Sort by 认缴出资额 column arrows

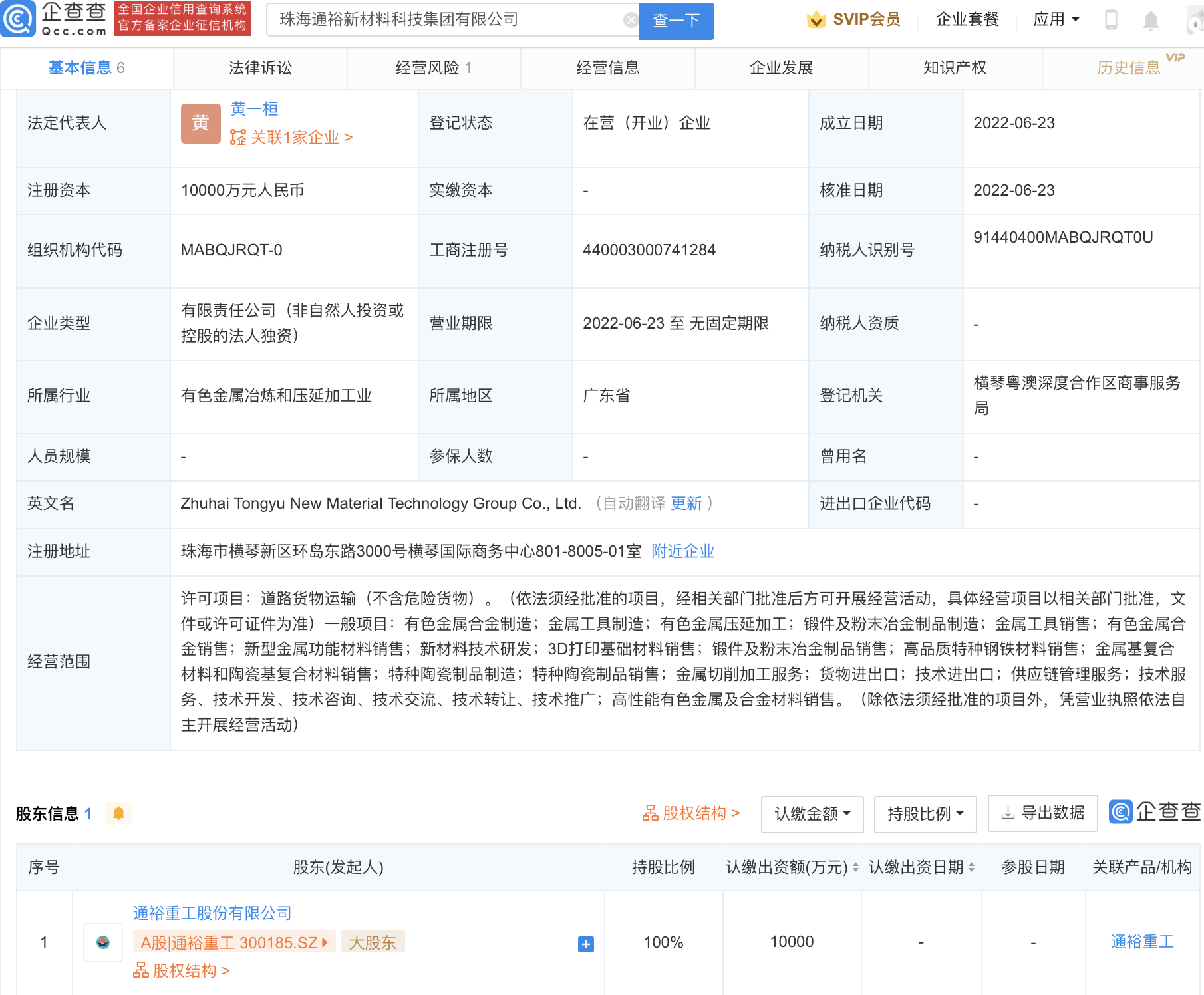[x=855, y=867]
